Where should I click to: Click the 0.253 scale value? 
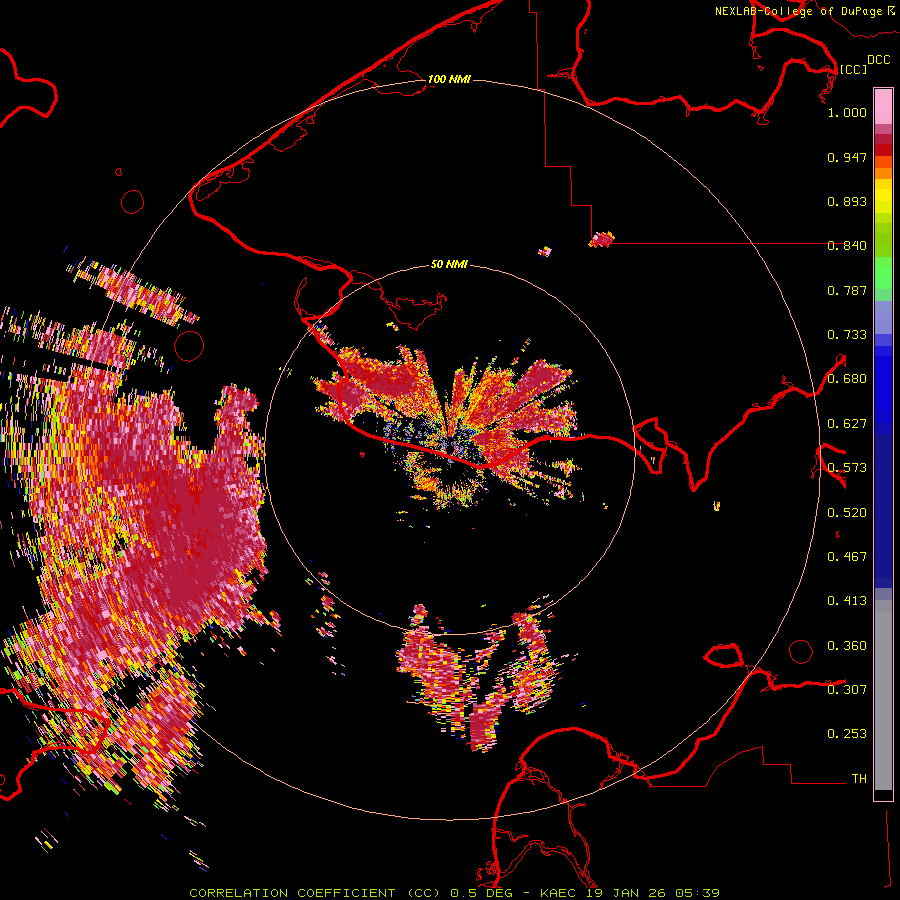click(847, 734)
